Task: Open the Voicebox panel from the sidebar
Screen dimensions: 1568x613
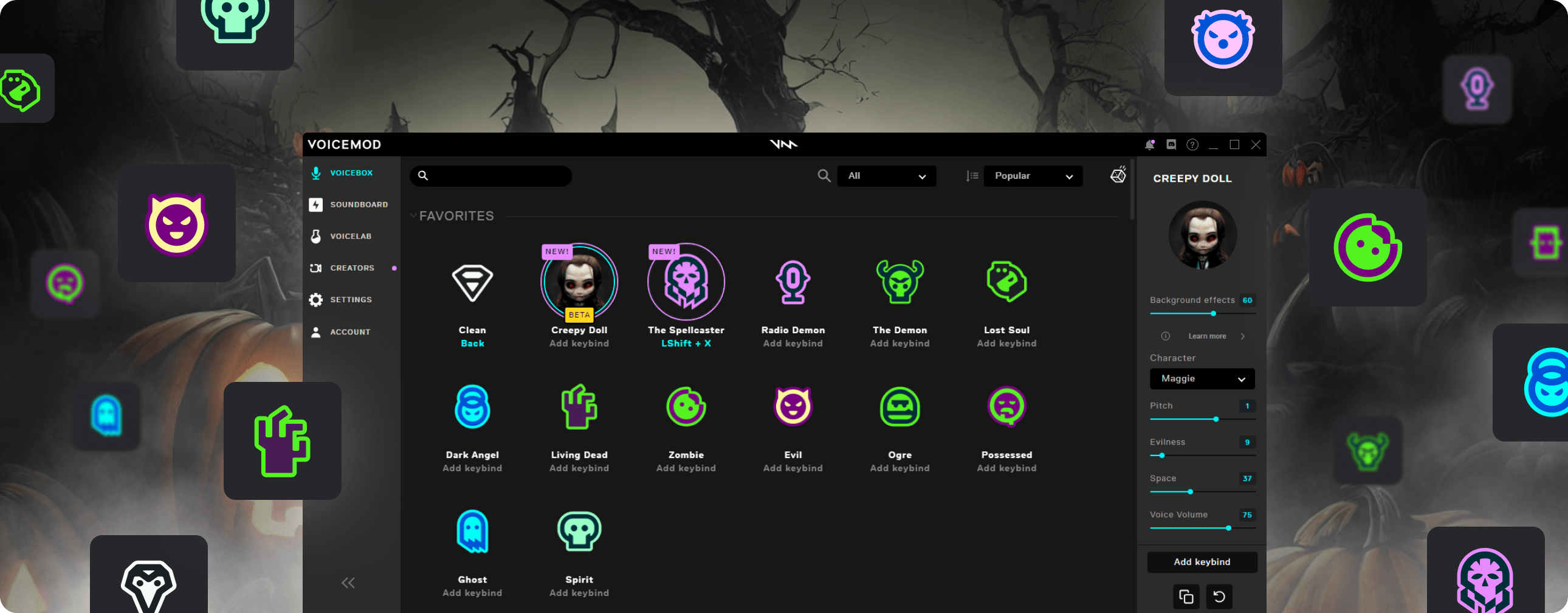Action: click(351, 173)
